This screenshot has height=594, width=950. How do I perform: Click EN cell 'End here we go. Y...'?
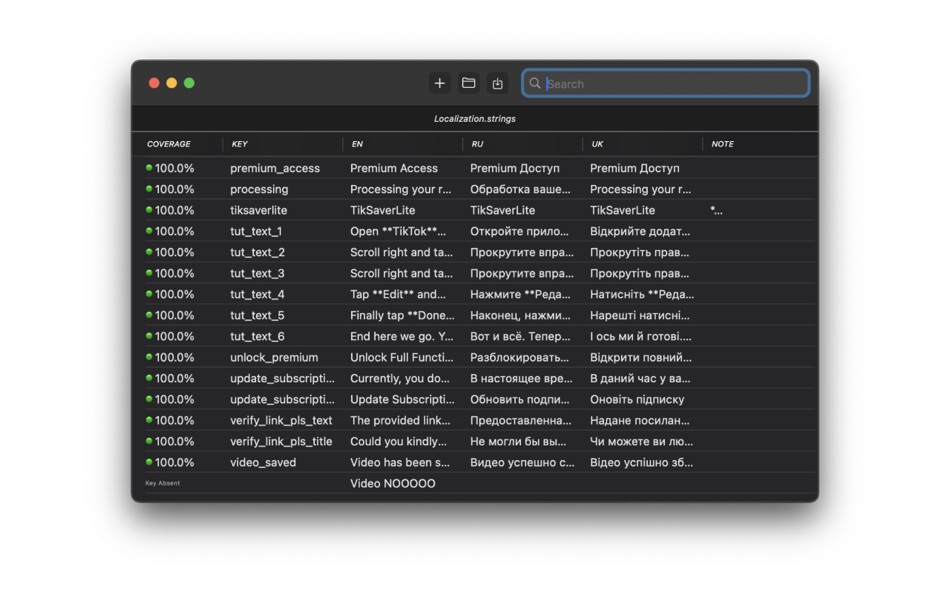[402, 336]
